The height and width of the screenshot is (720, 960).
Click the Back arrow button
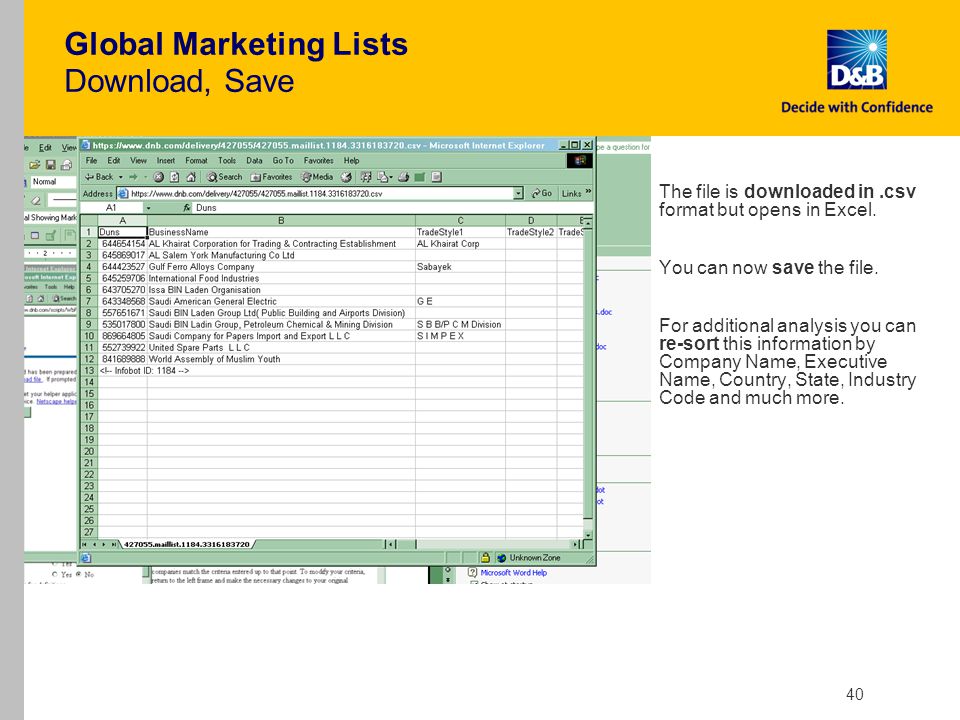coord(99,177)
